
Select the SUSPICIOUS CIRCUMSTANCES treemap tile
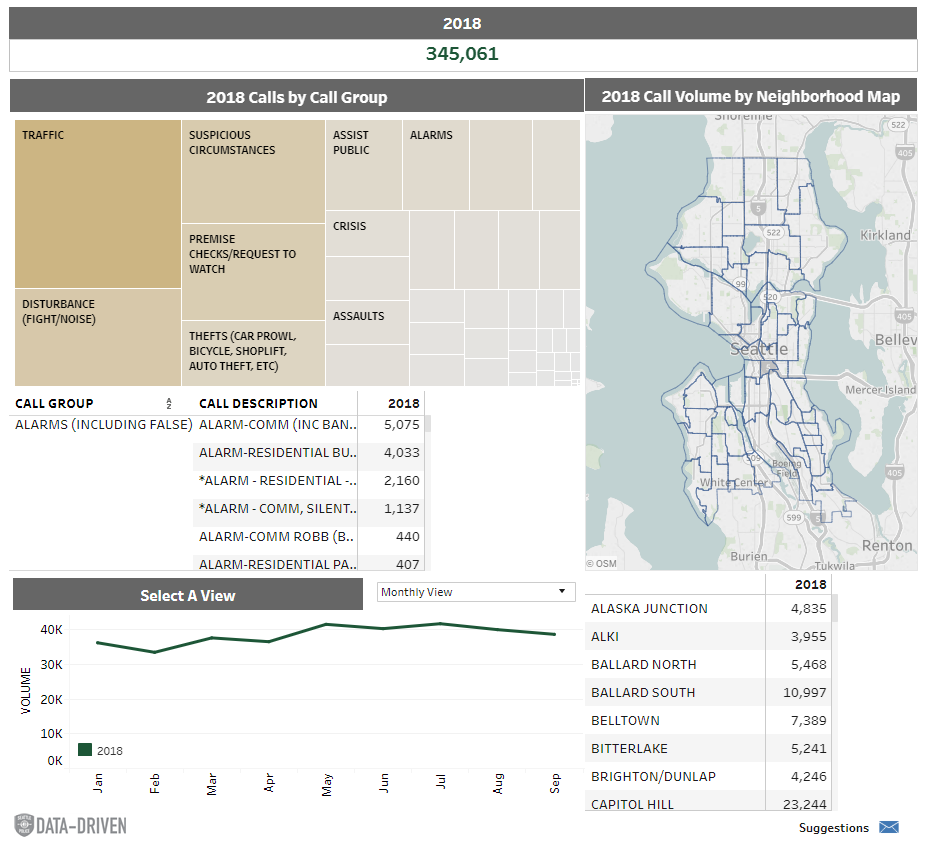(x=253, y=171)
